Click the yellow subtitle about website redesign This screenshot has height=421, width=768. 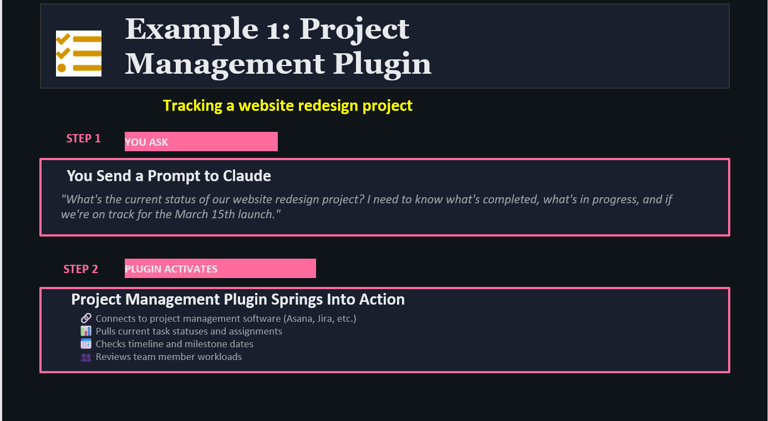pos(287,105)
